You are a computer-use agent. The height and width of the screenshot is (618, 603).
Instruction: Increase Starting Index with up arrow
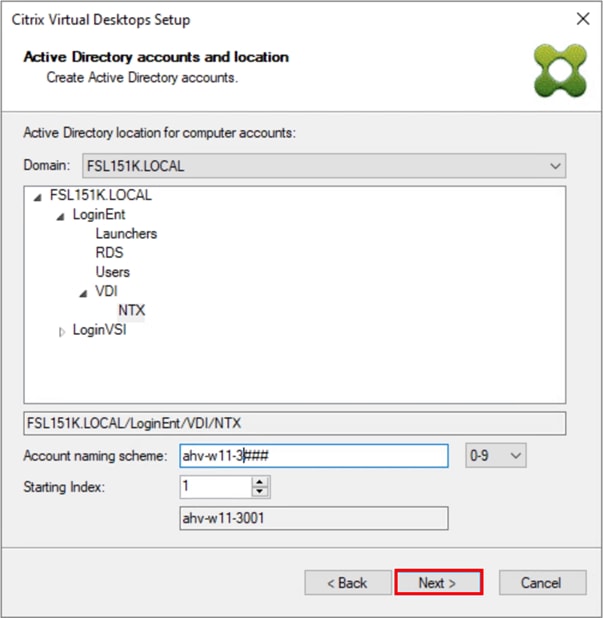[260, 482]
